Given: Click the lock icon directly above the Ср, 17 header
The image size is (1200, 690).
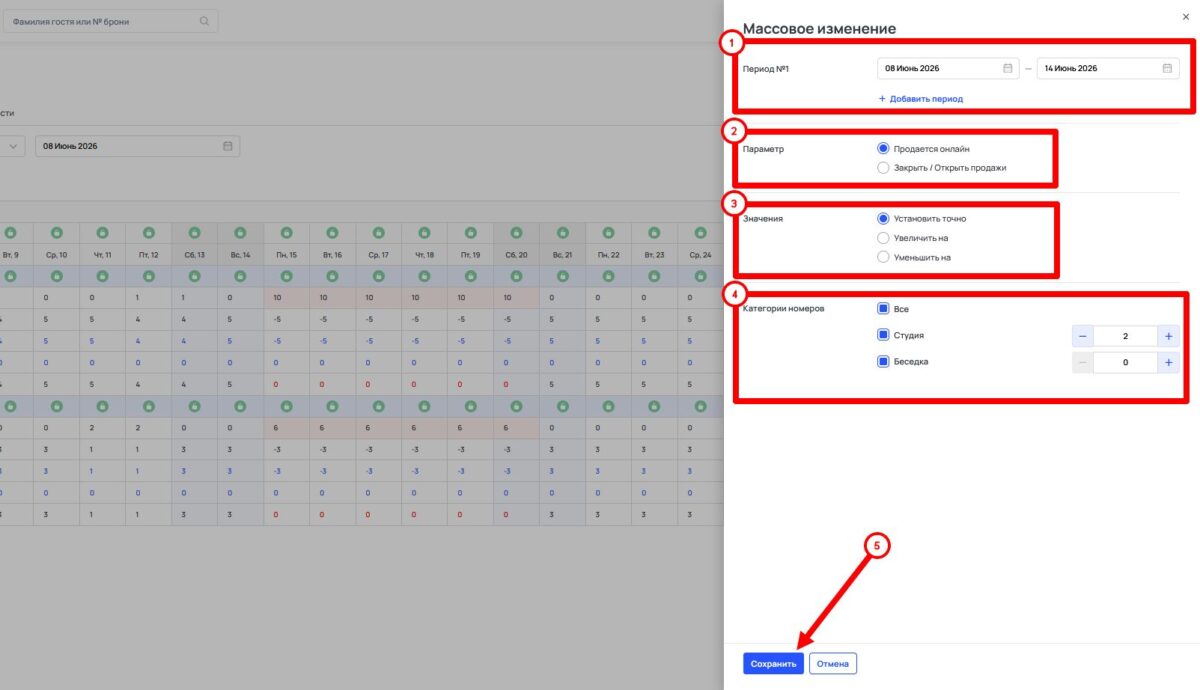Looking at the screenshot, I should [x=379, y=232].
